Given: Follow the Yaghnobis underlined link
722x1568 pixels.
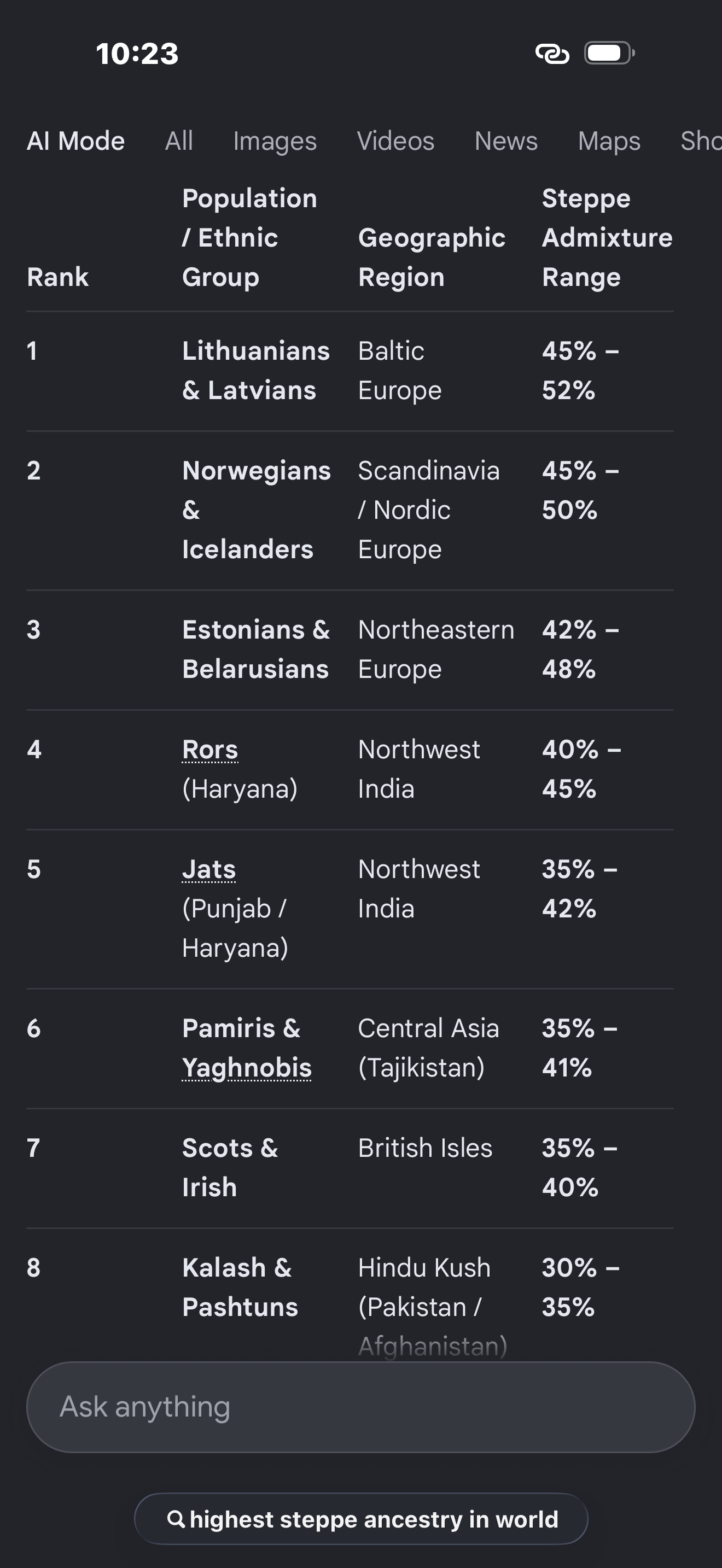Looking at the screenshot, I should point(247,1068).
